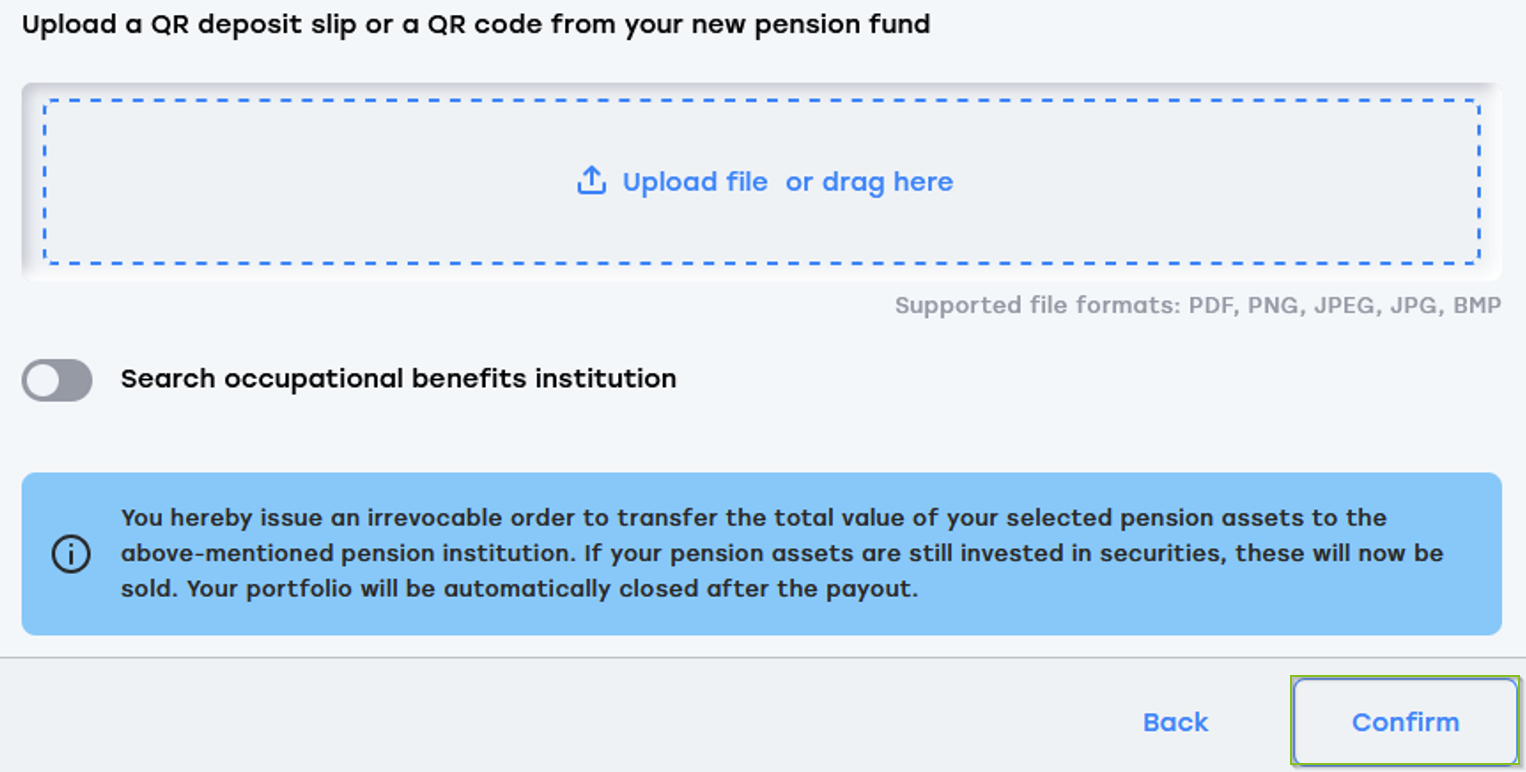Enable Search occupational benefits institution switch
Screen dimensions: 1526x772
tap(57, 380)
